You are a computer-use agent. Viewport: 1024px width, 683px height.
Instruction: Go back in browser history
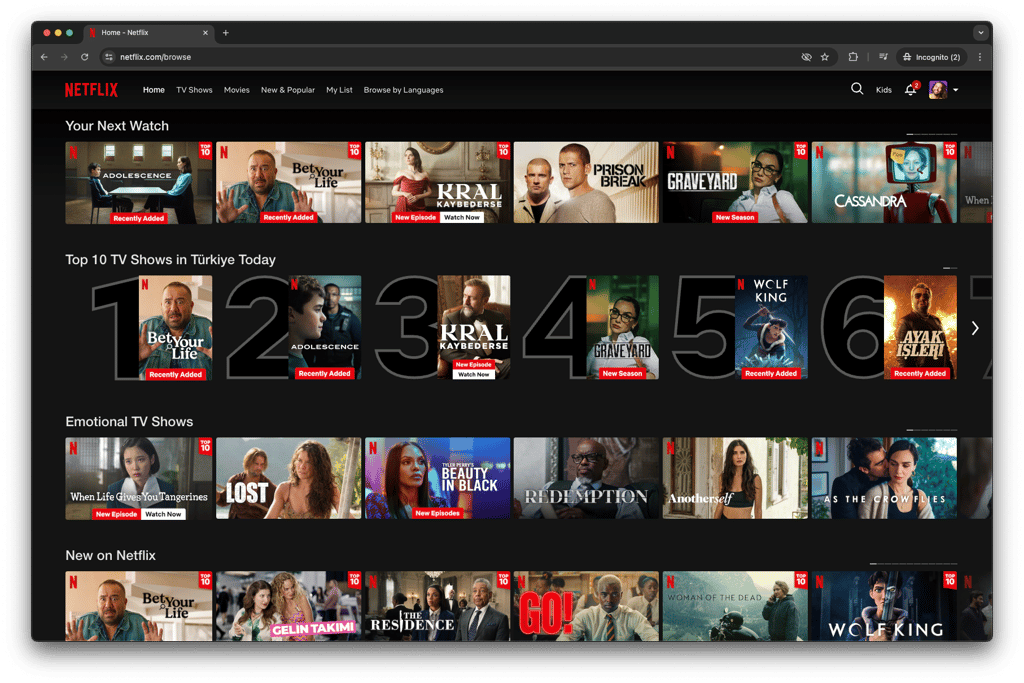(x=44, y=57)
